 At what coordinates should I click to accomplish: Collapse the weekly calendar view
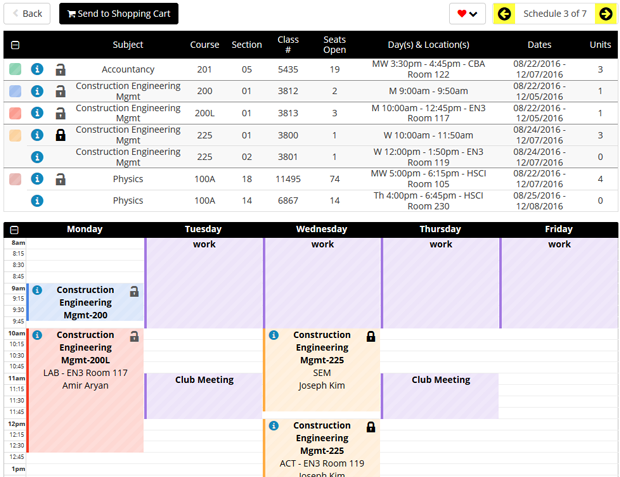click(14, 229)
